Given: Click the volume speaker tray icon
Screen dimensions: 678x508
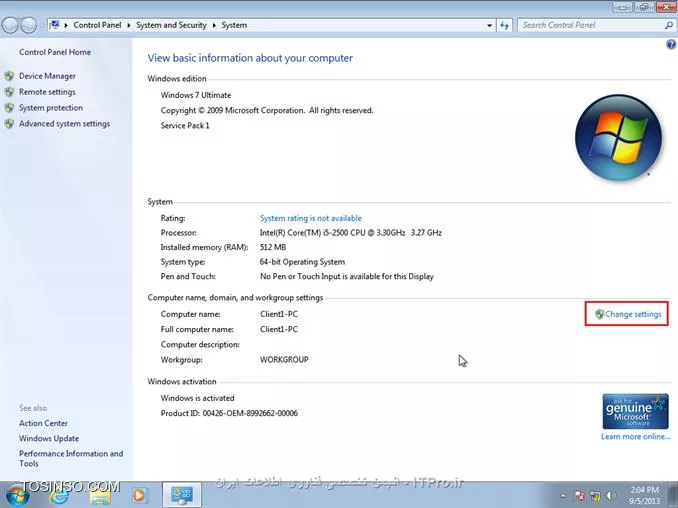Looking at the screenshot, I should pyautogui.click(x=611, y=496).
